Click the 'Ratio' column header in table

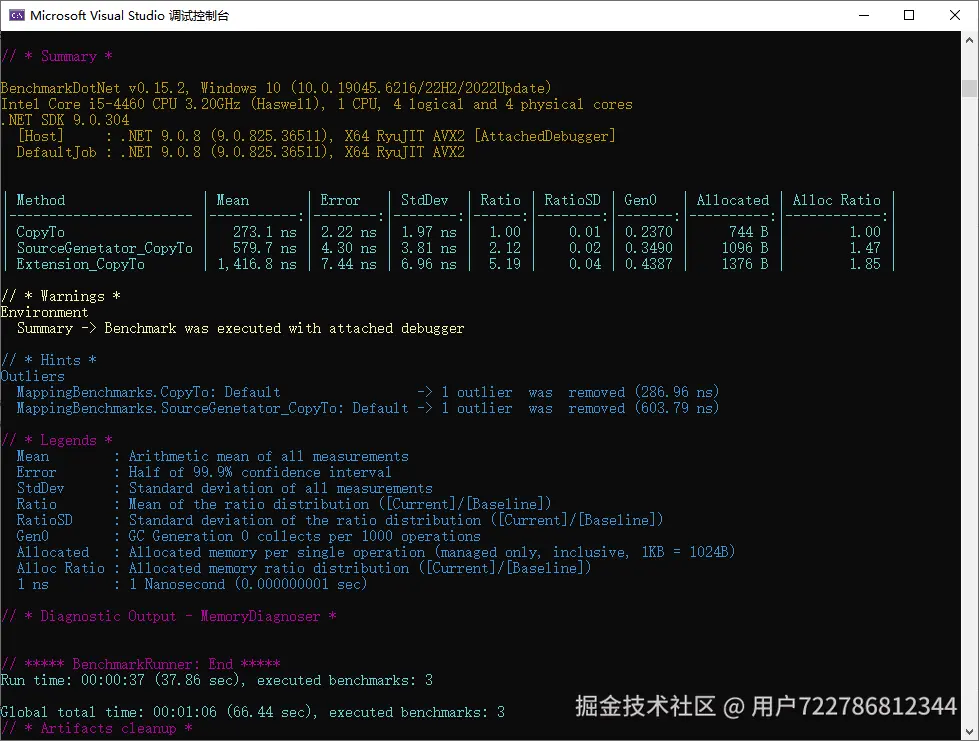[x=500, y=200]
